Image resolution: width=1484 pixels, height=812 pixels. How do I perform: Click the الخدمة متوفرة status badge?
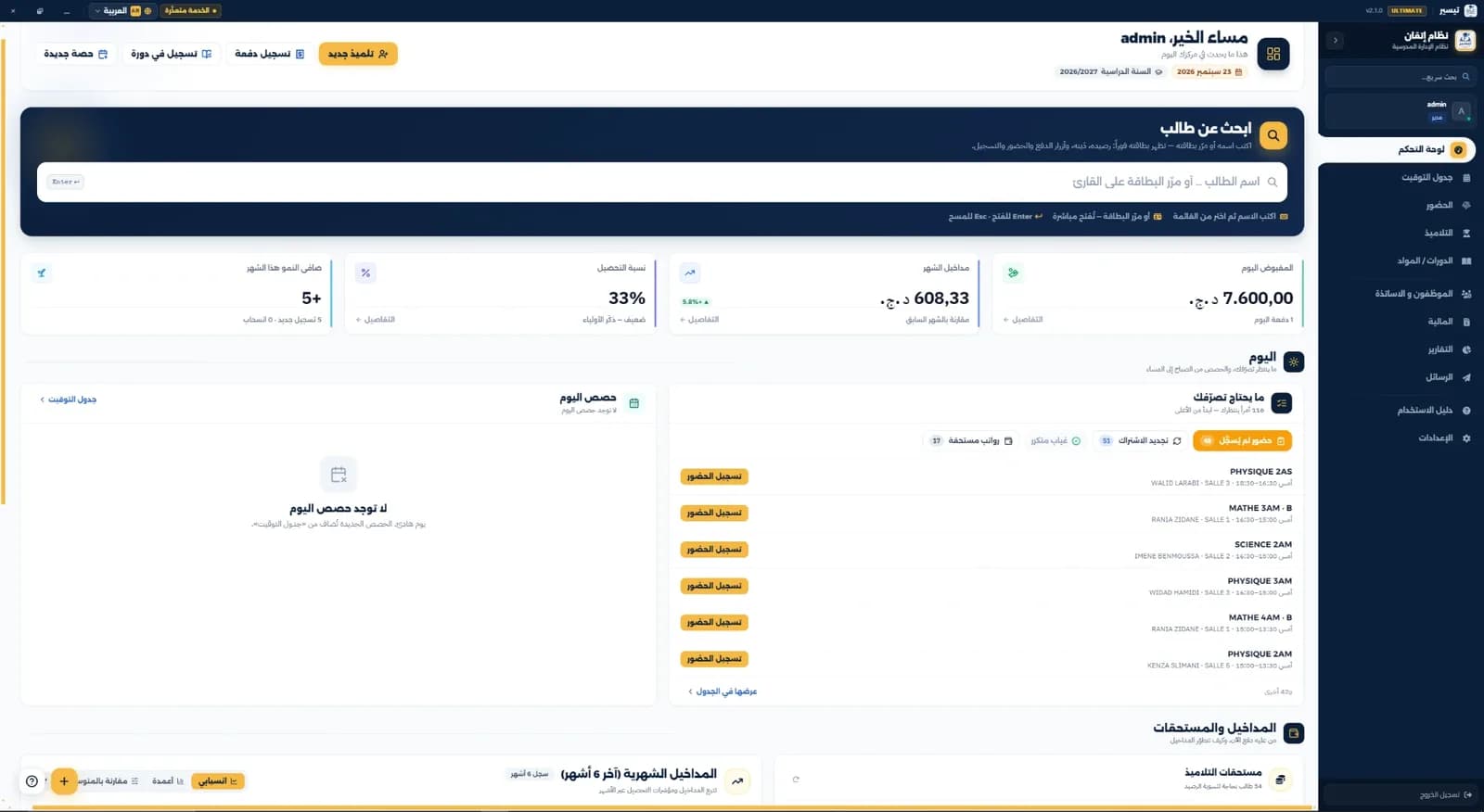[x=190, y=10]
